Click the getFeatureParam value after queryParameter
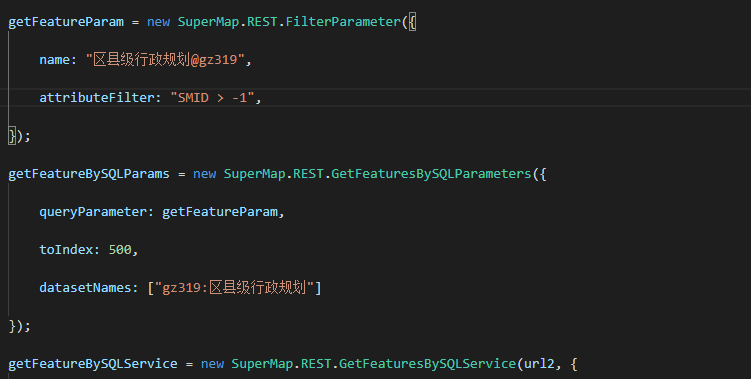The image size is (751, 379). click(x=220, y=212)
